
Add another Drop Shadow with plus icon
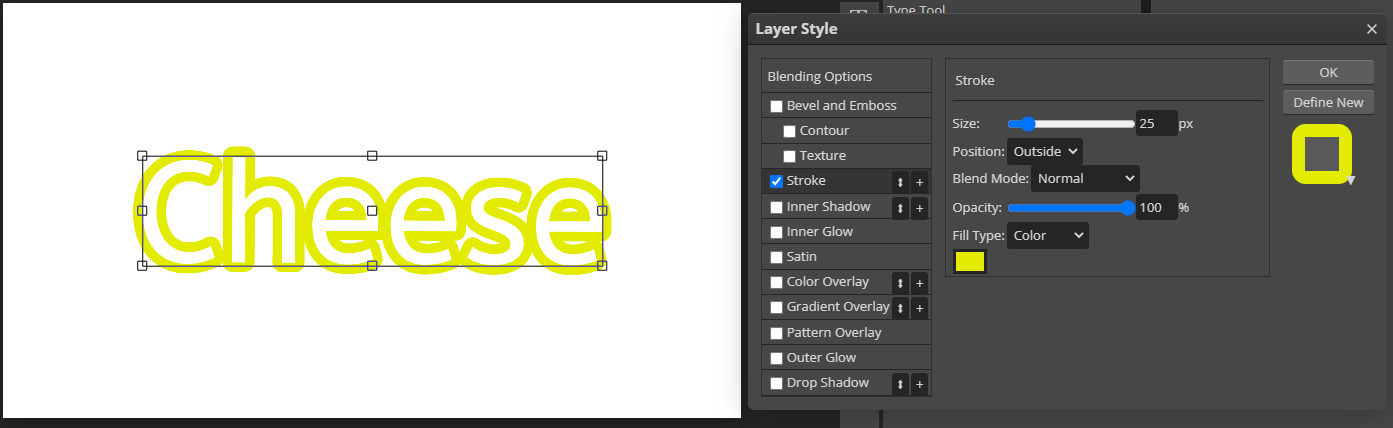pyautogui.click(x=919, y=384)
